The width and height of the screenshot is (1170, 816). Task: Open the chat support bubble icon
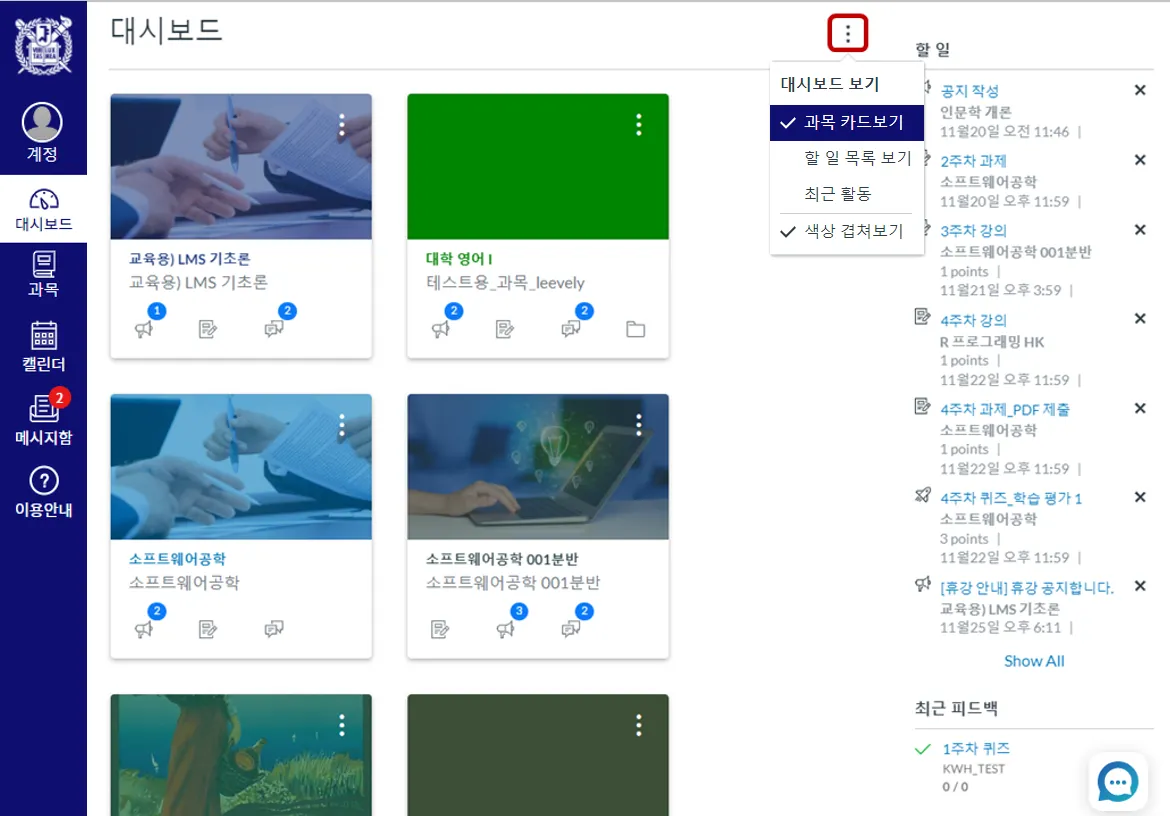point(1118,782)
